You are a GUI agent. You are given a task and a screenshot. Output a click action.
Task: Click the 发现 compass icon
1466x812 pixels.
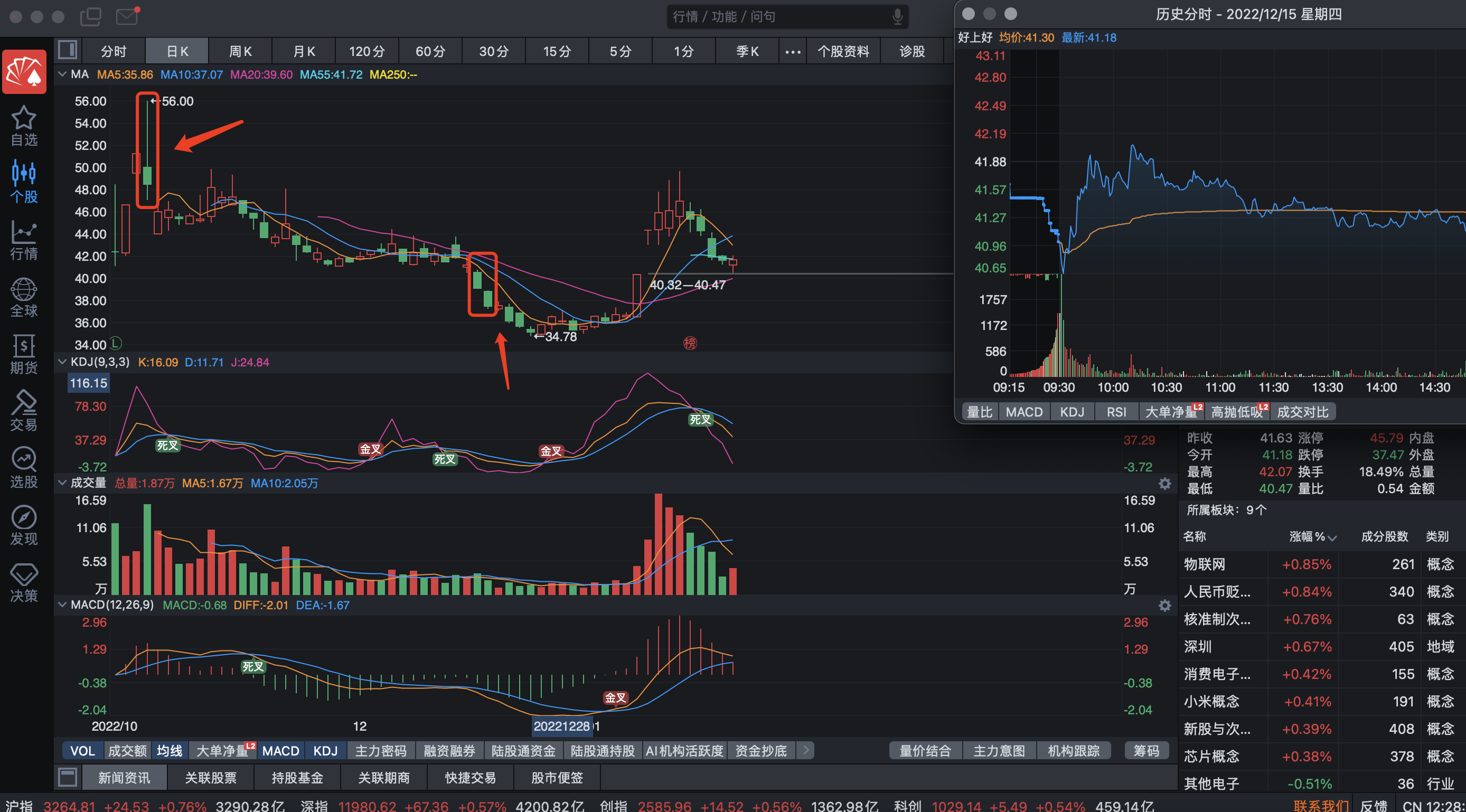(24, 517)
